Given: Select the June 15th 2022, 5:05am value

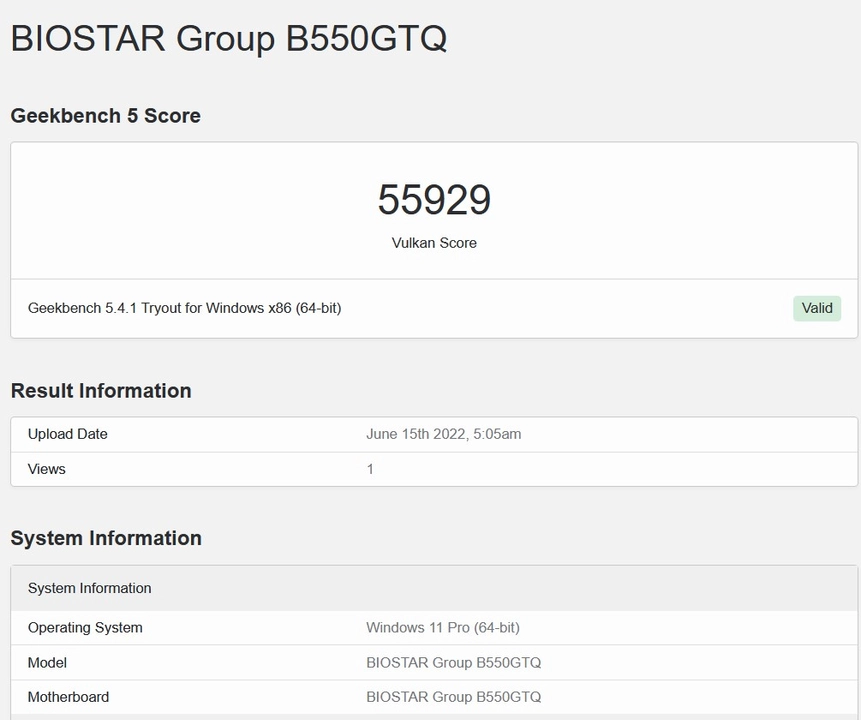Looking at the screenshot, I should coord(444,434).
